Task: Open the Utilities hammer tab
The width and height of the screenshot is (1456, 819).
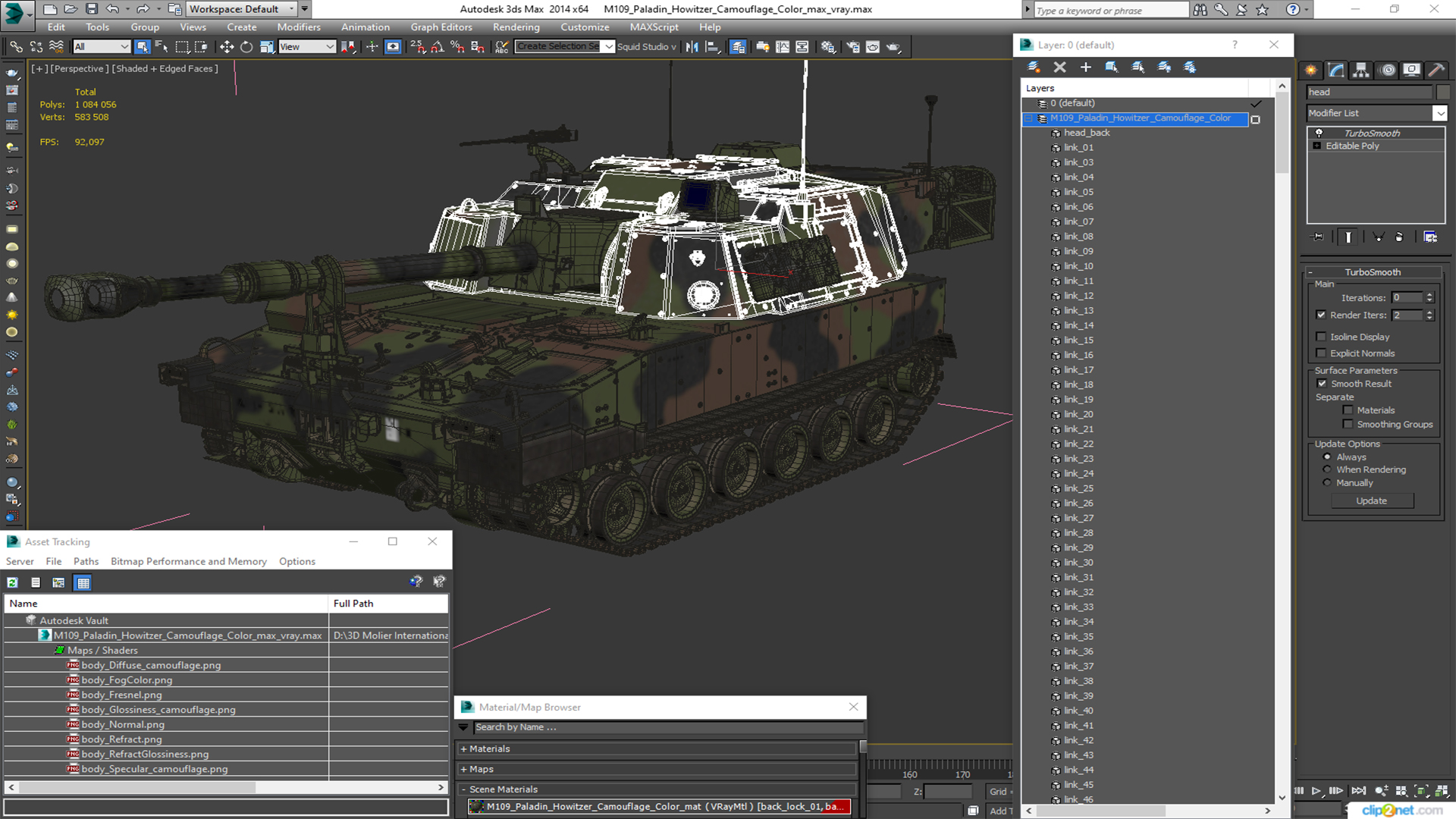Action: (x=1436, y=71)
